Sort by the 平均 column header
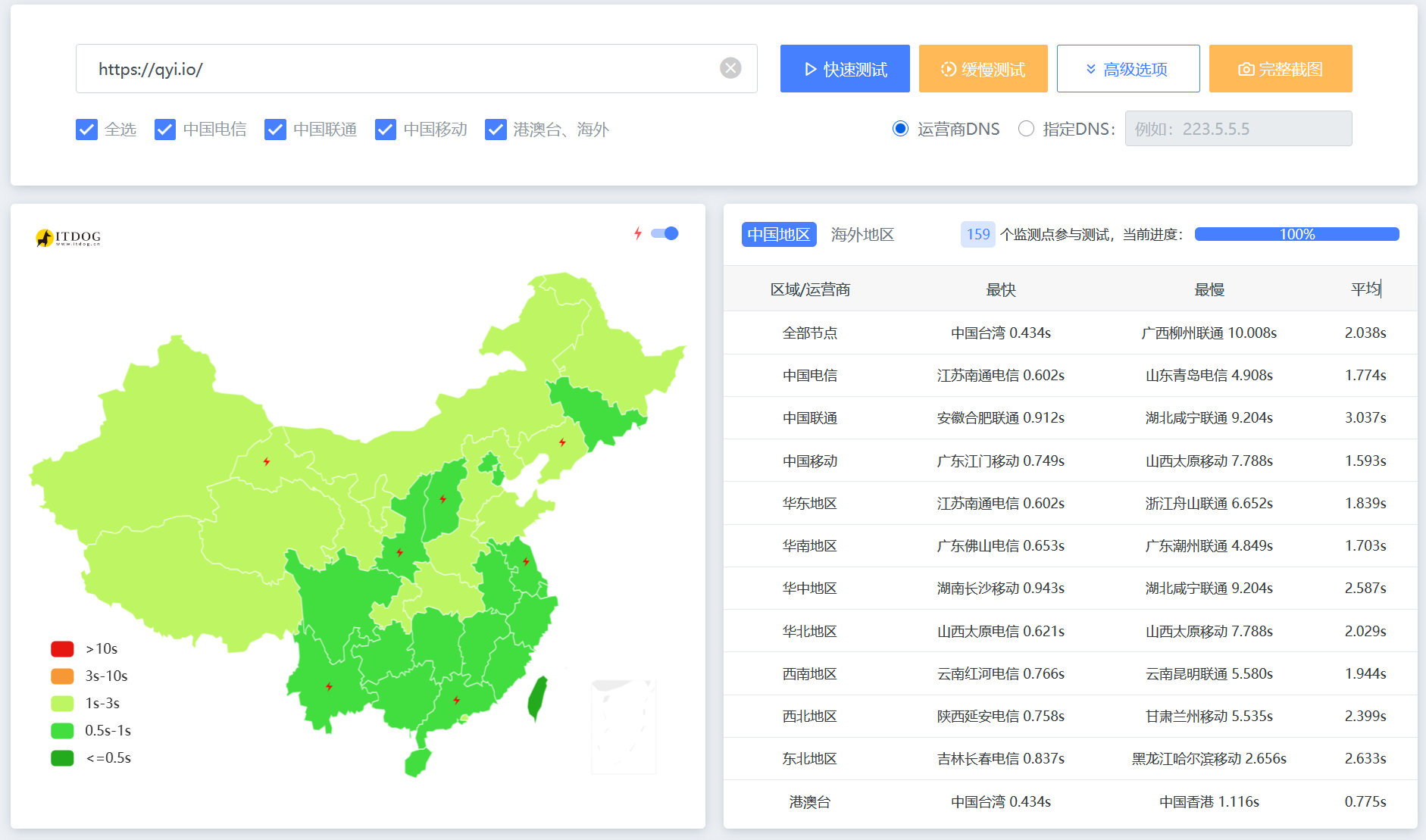Screen dimensions: 1426x840 tap(1365, 289)
